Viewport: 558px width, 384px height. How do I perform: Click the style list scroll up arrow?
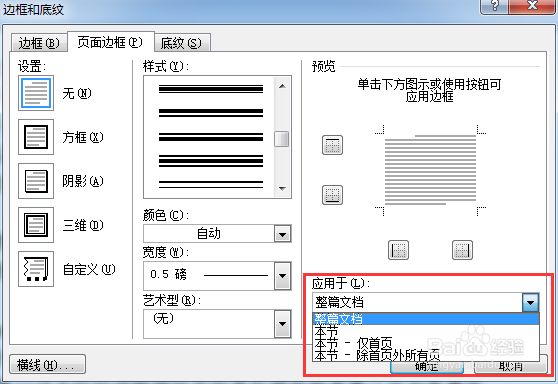click(282, 86)
